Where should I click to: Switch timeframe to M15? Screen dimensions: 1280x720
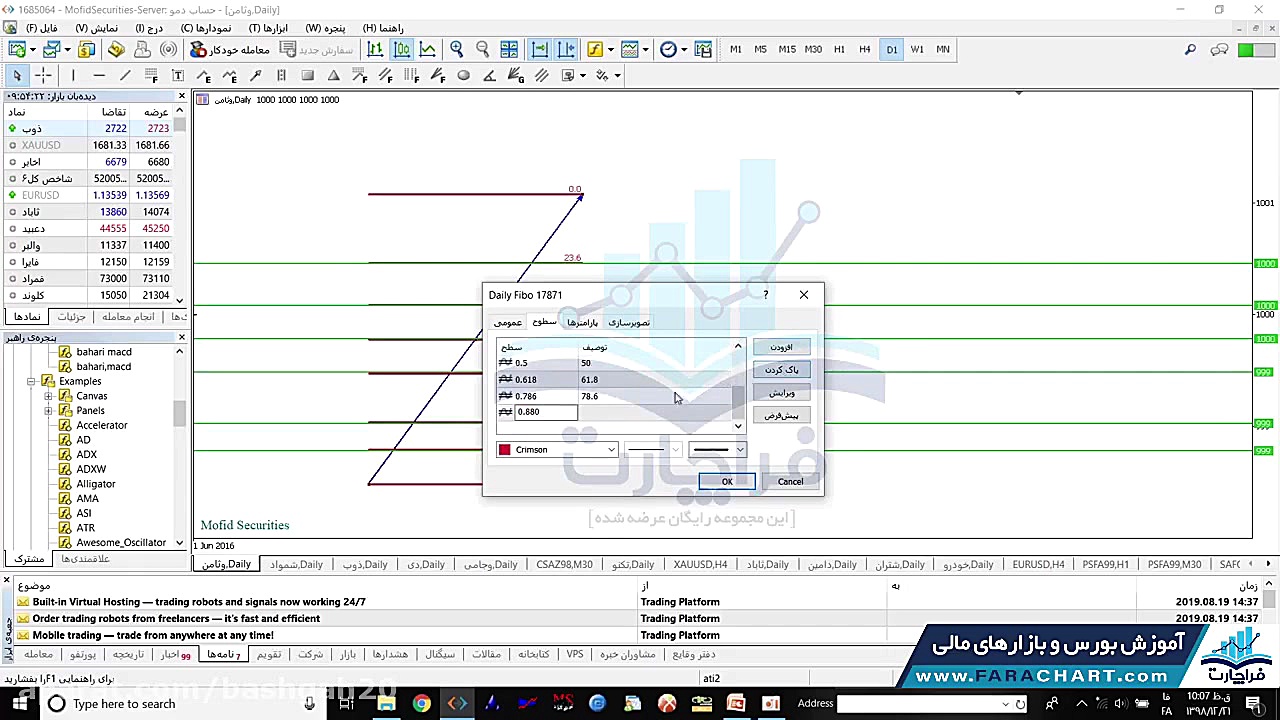pyautogui.click(x=787, y=49)
